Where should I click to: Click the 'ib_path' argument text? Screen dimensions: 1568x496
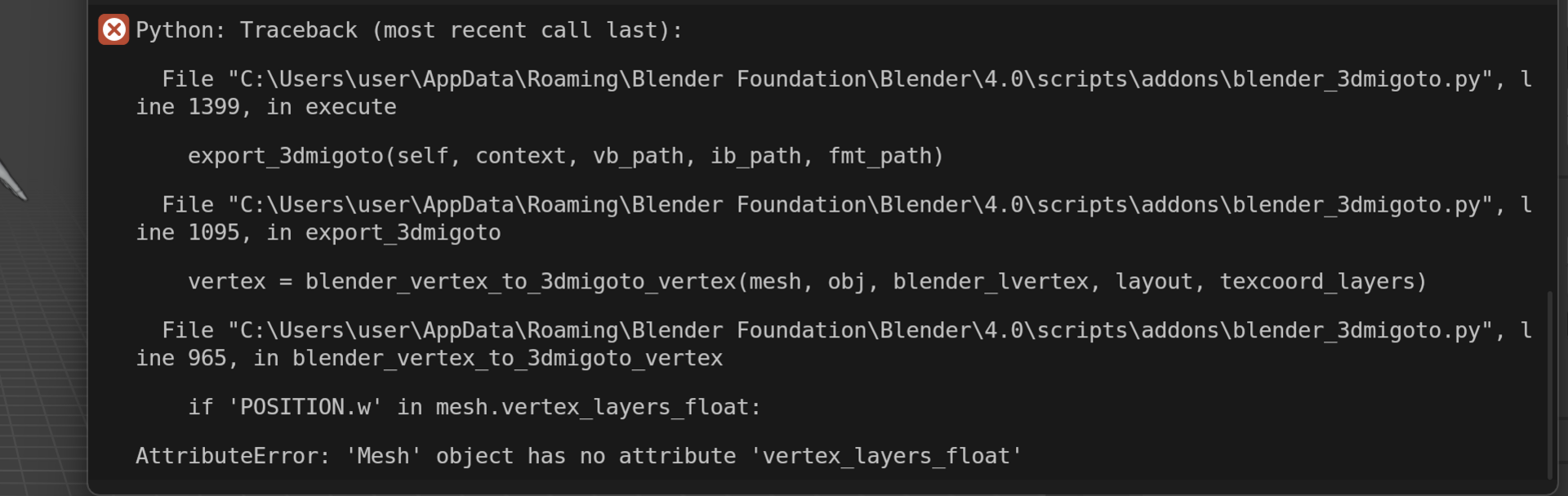(x=756, y=156)
